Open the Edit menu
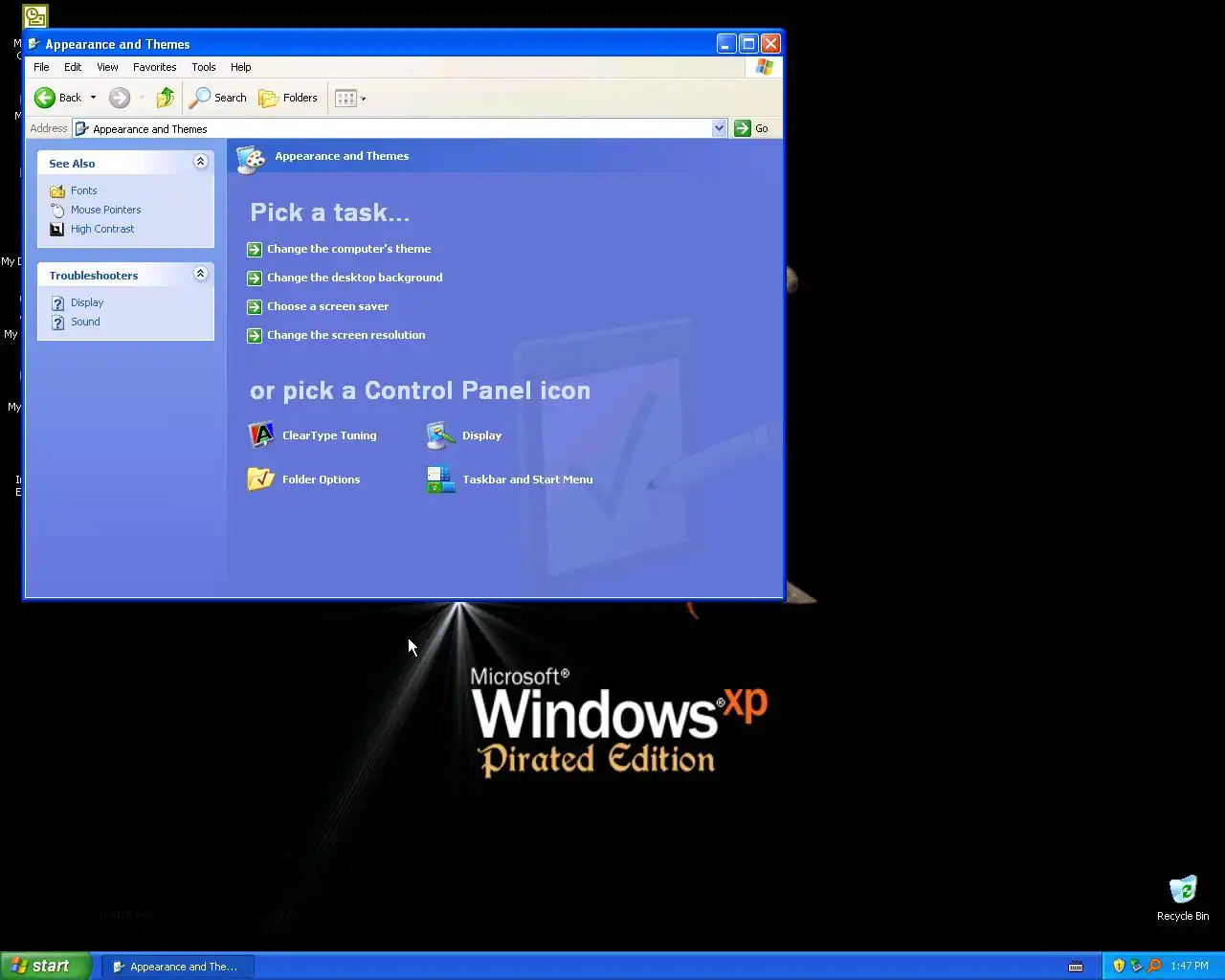The height and width of the screenshot is (980, 1225). click(73, 67)
